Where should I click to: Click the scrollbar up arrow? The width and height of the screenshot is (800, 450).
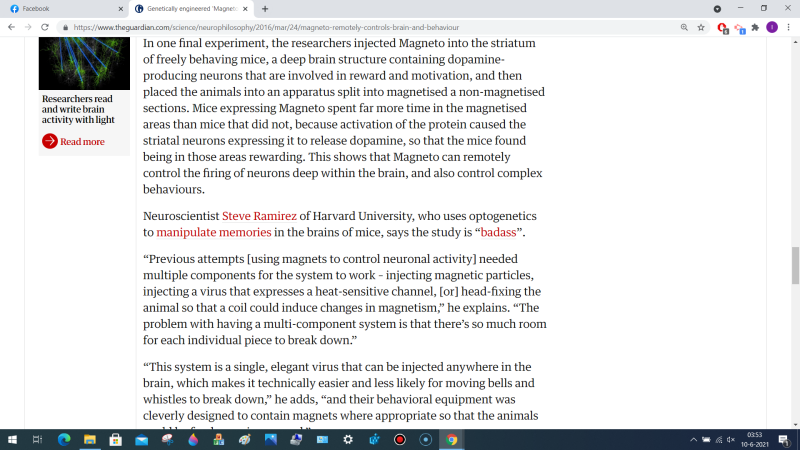click(x=795, y=42)
